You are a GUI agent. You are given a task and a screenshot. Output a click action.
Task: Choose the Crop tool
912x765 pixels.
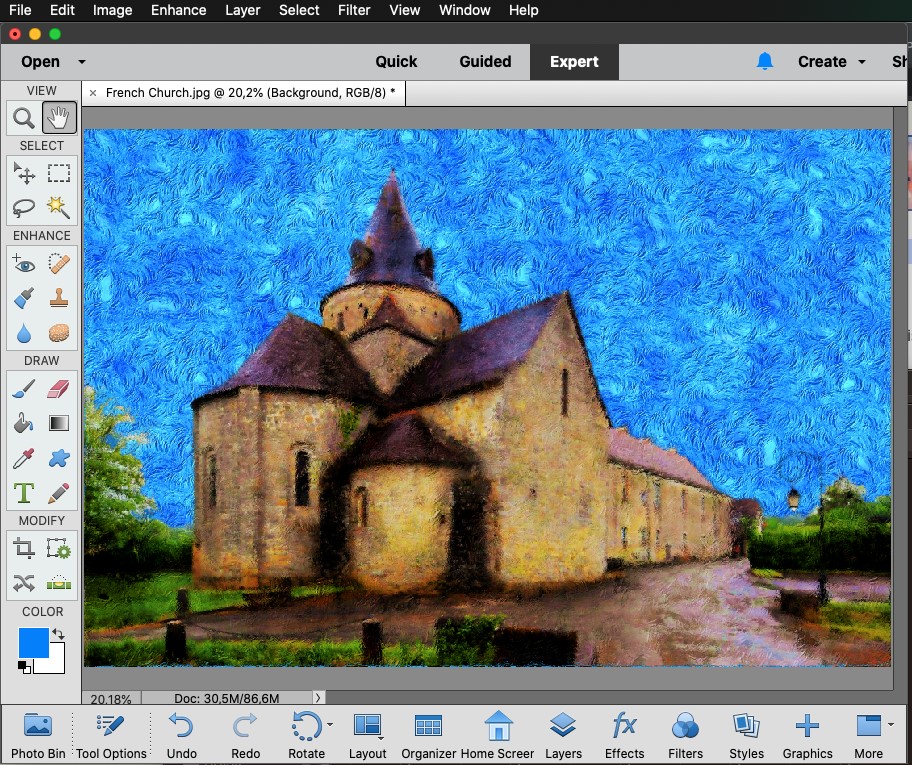pyautogui.click(x=24, y=549)
